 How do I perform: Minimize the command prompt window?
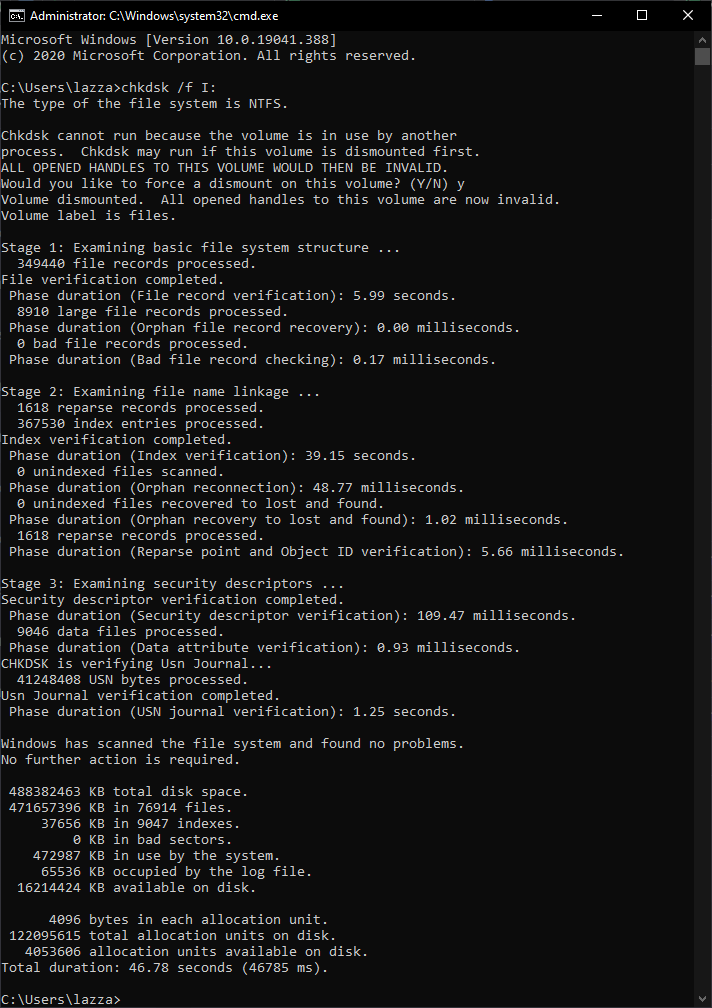pyautogui.click(x=597, y=15)
